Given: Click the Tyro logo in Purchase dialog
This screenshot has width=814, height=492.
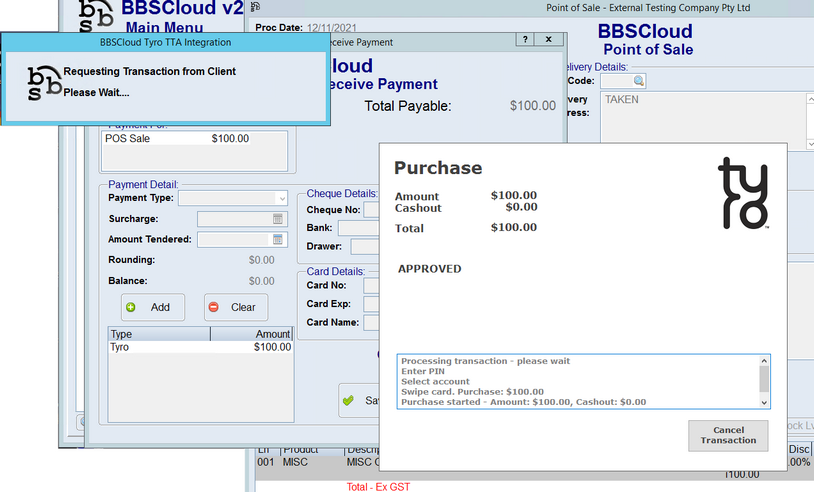Looking at the screenshot, I should [744, 193].
